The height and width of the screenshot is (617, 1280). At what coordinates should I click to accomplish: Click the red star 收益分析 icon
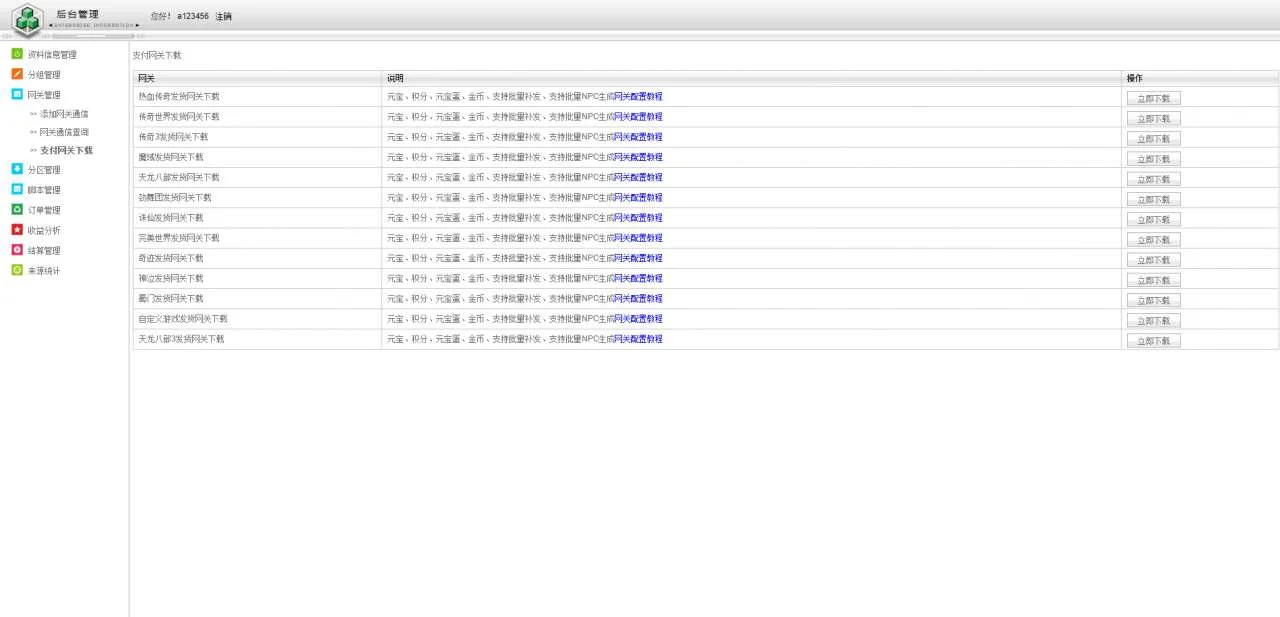tap(17, 230)
